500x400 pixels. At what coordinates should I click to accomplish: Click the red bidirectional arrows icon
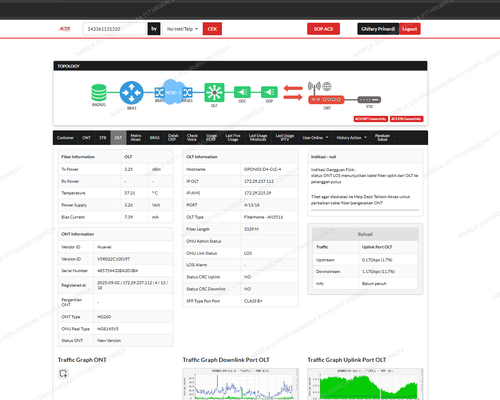293,93
